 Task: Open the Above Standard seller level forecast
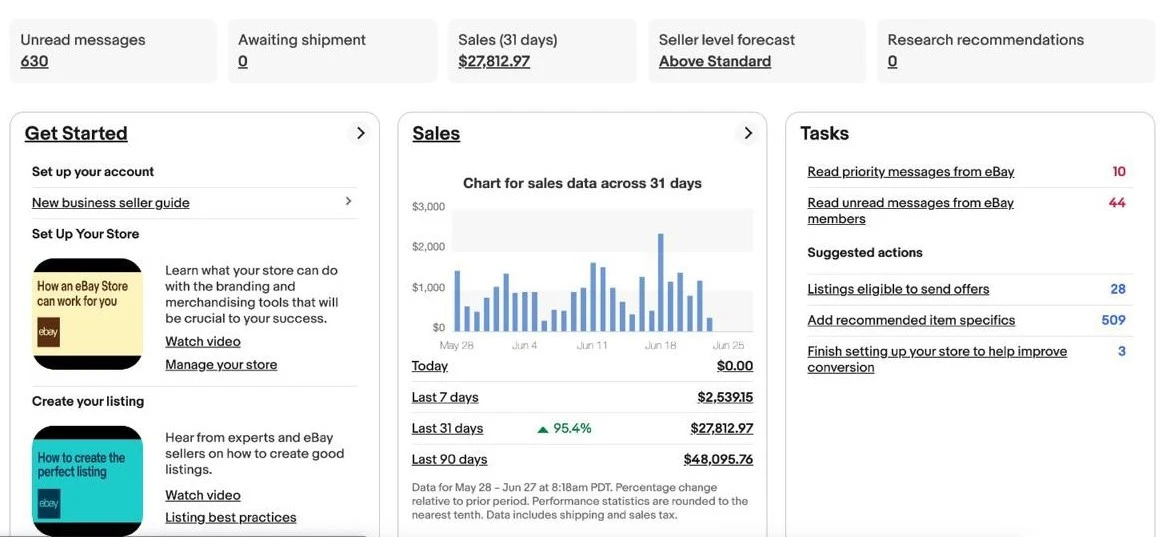pyautogui.click(x=715, y=61)
